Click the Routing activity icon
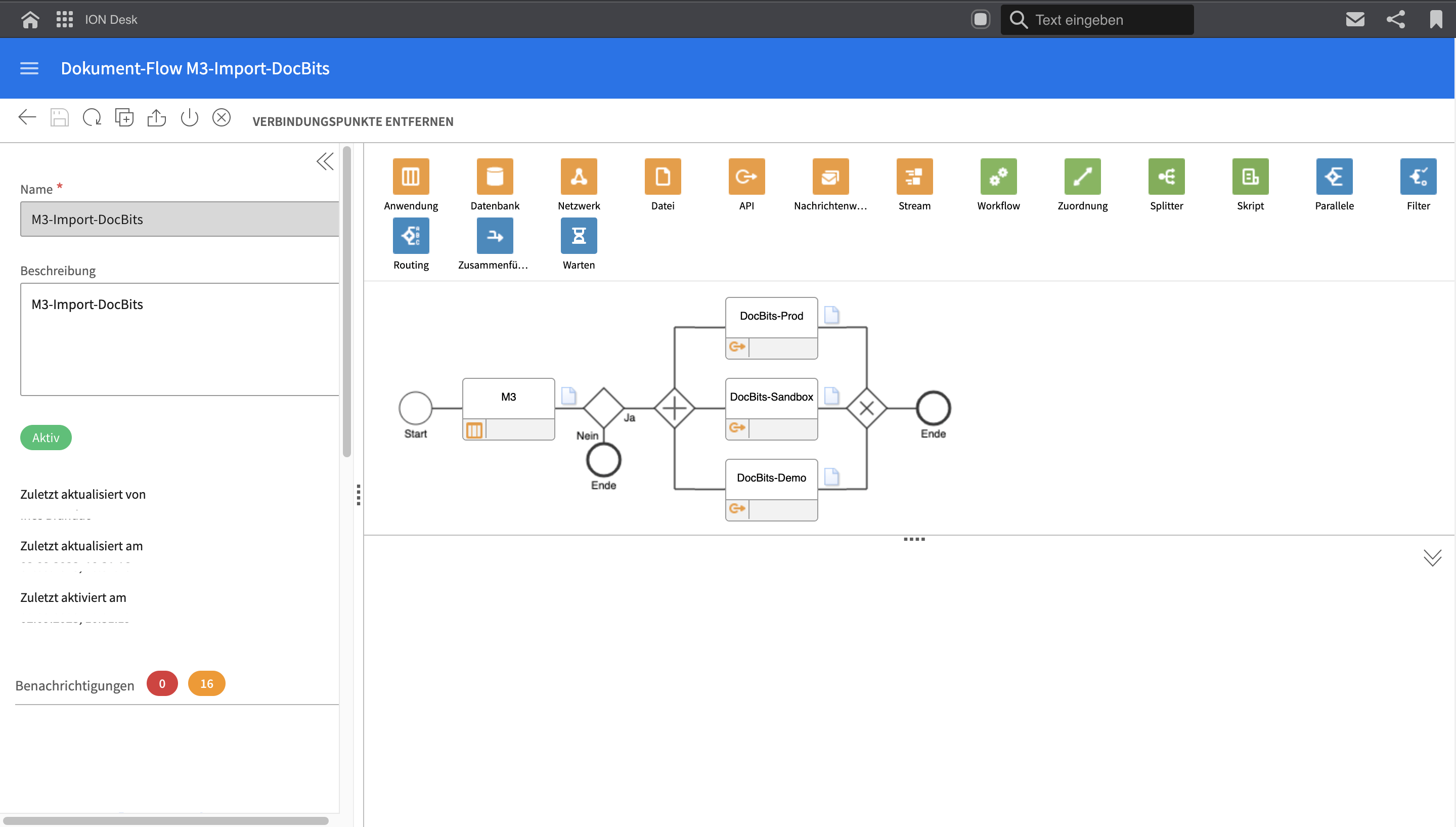 pos(411,236)
